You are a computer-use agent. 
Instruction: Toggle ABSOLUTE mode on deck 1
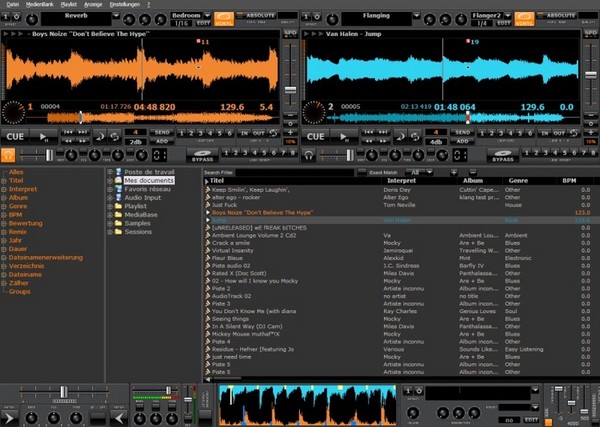tap(256, 16)
